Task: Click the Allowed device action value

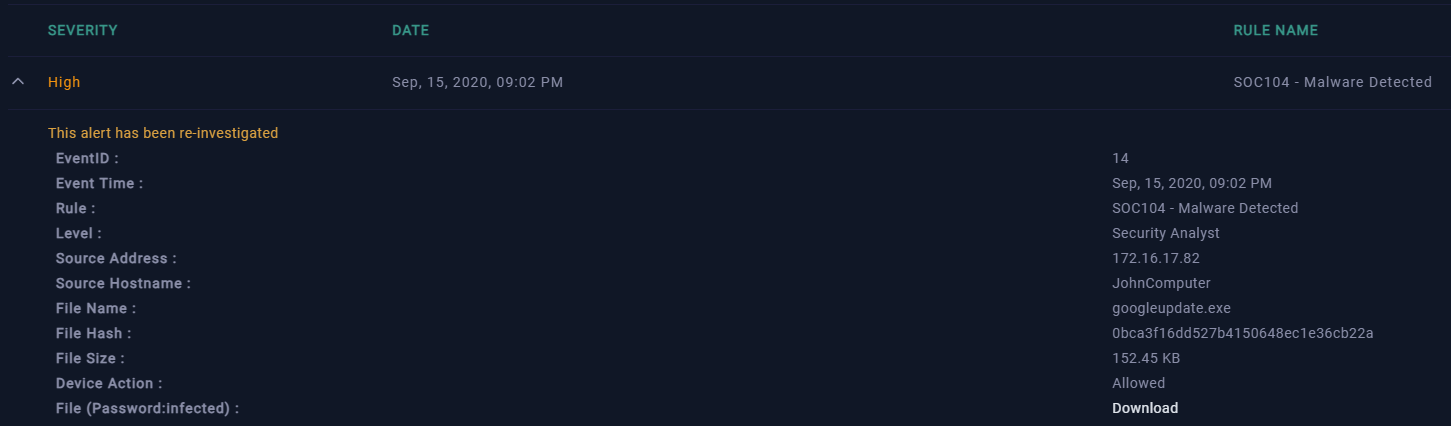Action: (1138, 383)
